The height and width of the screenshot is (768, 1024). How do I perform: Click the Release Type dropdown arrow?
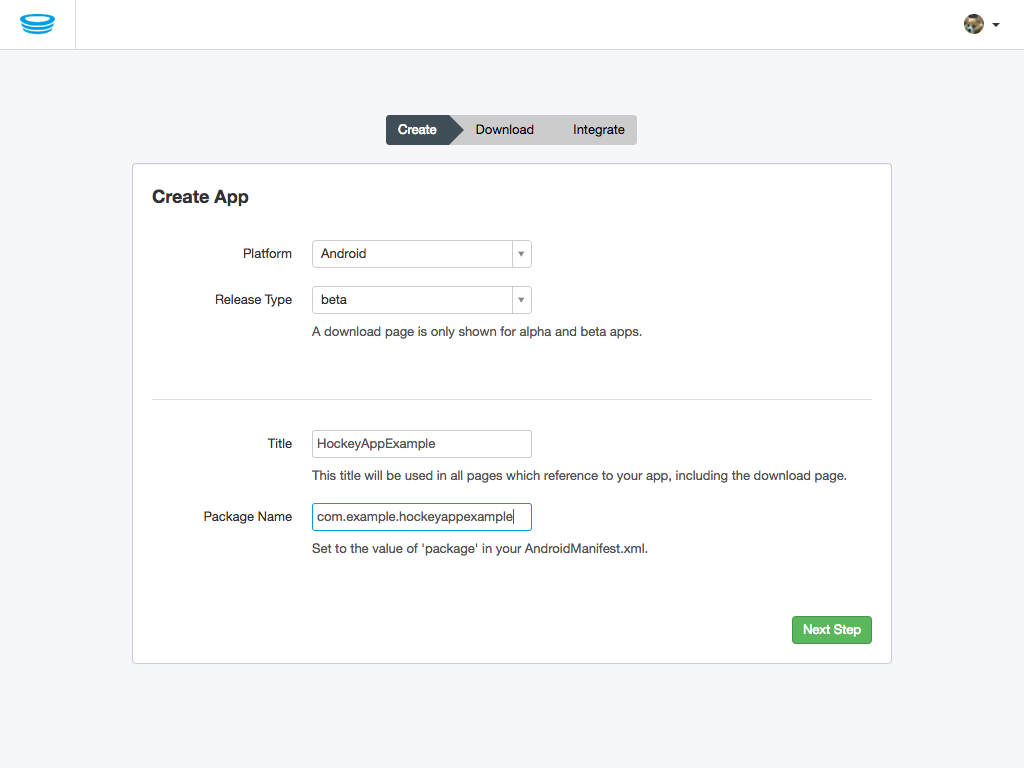[x=520, y=299]
